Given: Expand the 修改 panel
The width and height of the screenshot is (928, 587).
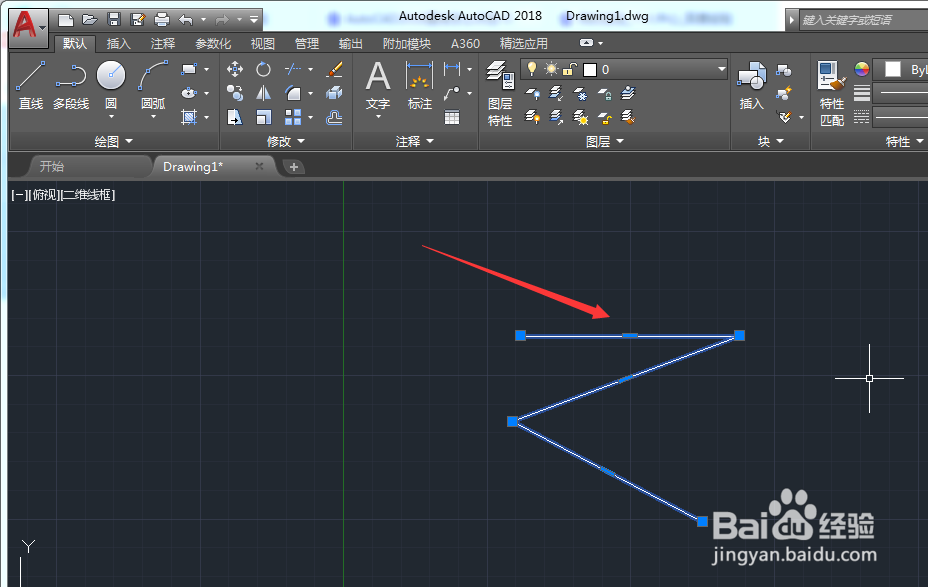Looking at the screenshot, I should click(285, 141).
